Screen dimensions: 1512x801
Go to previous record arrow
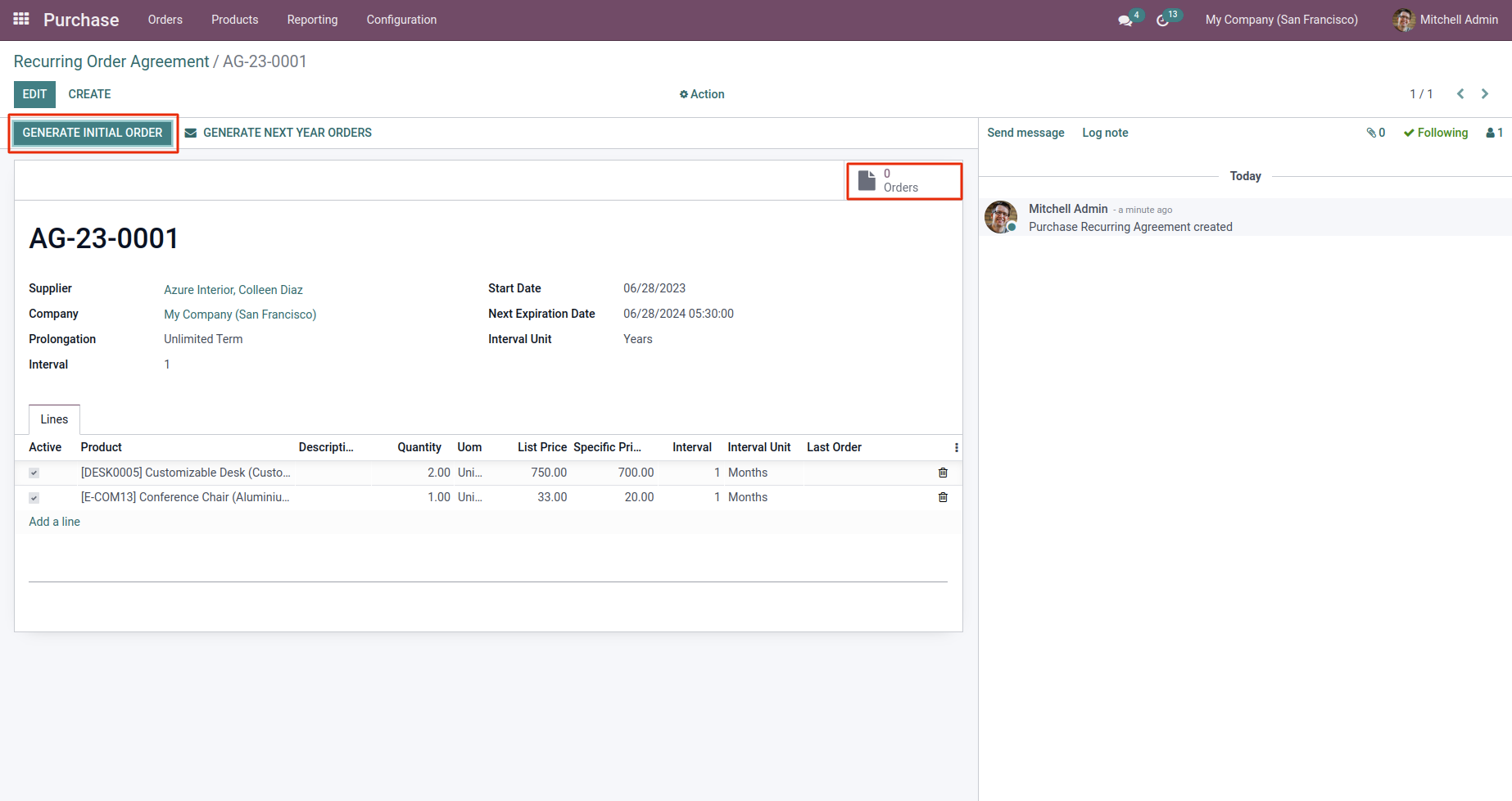[1460, 94]
